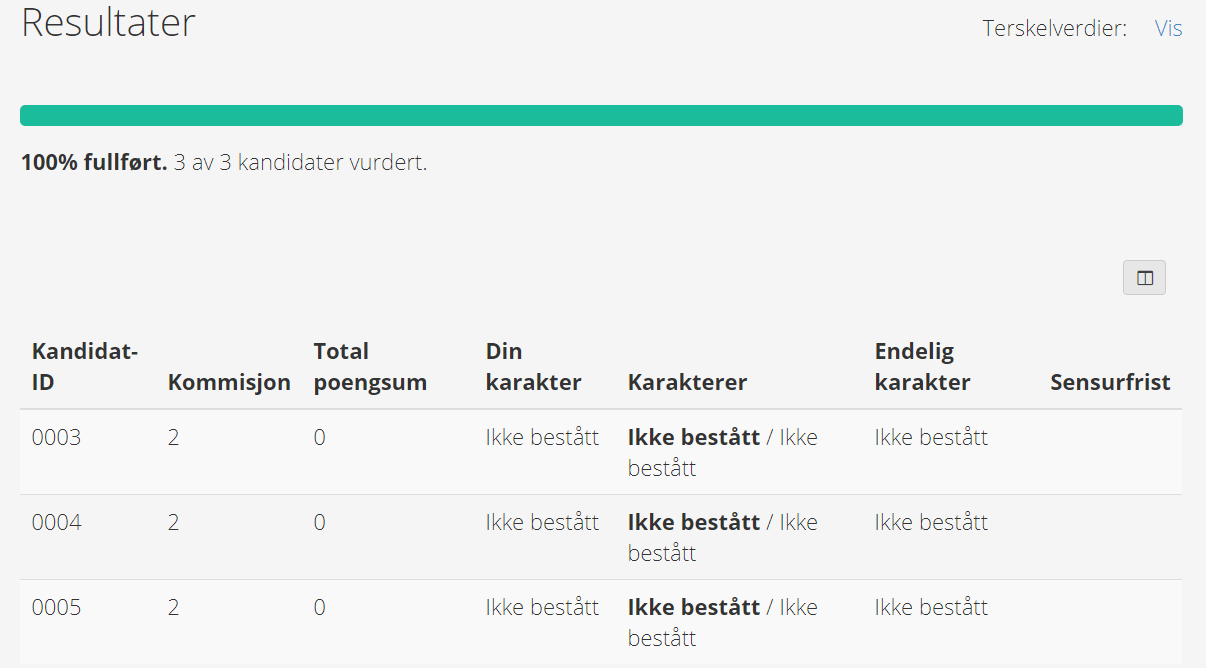The height and width of the screenshot is (668, 1206).
Task: Sort by Din karakter column header
Action: click(533, 367)
